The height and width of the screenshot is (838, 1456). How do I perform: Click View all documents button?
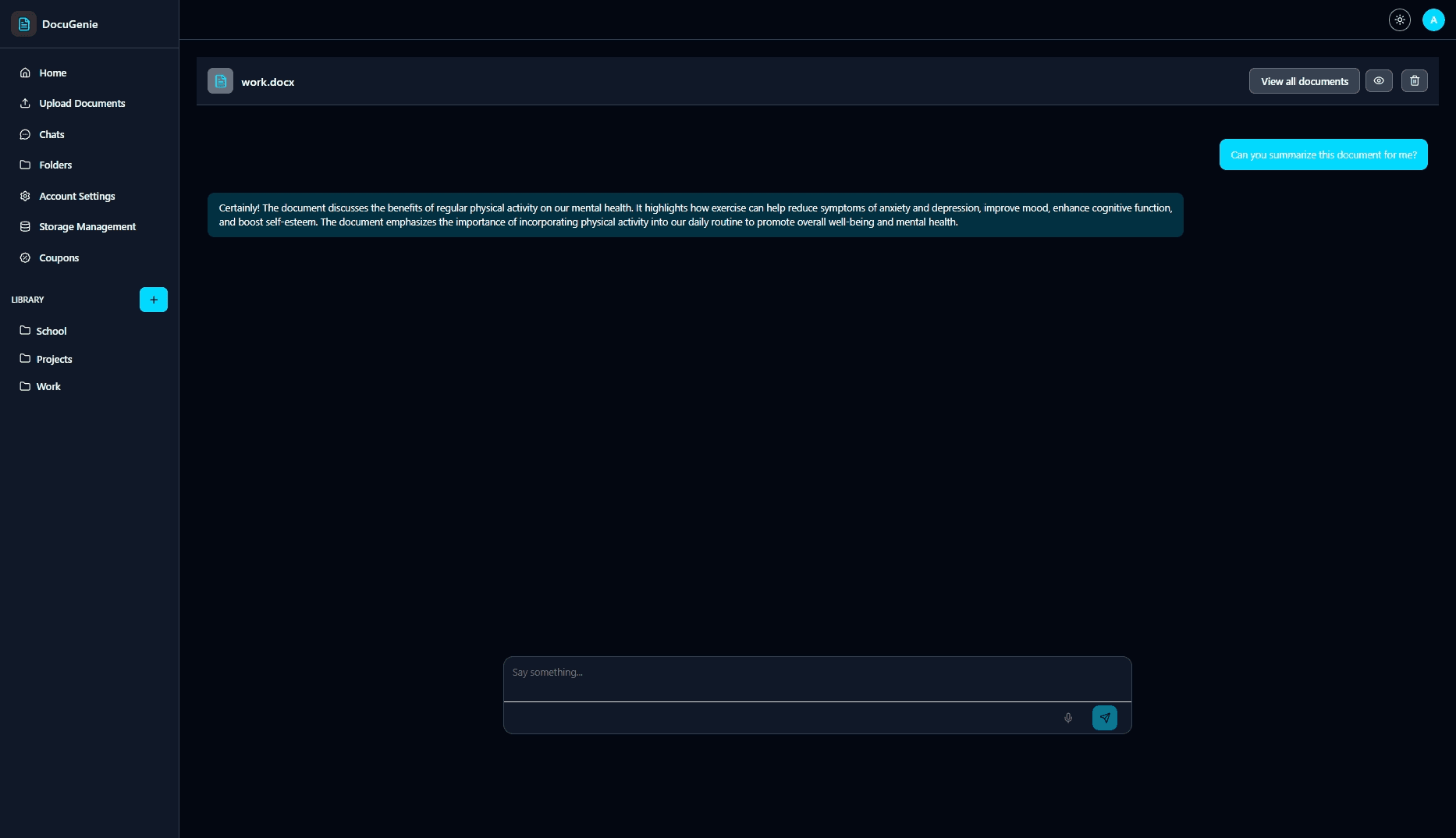pos(1305,81)
